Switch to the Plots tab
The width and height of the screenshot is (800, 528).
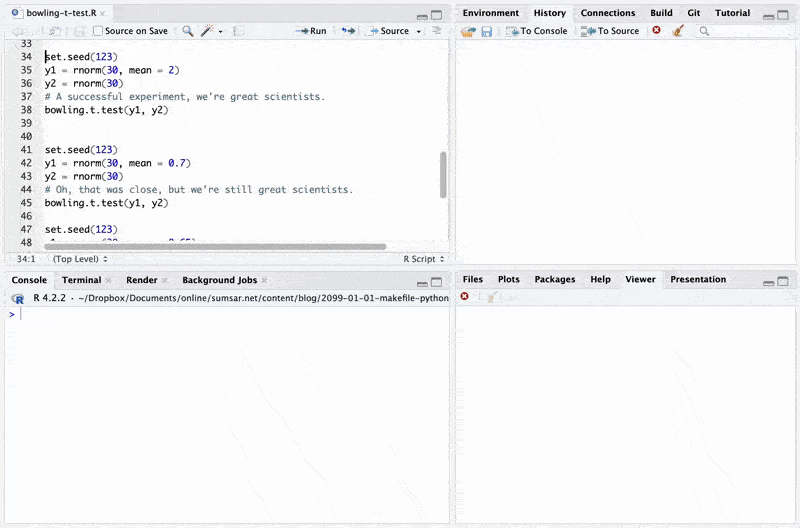(x=508, y=280)
